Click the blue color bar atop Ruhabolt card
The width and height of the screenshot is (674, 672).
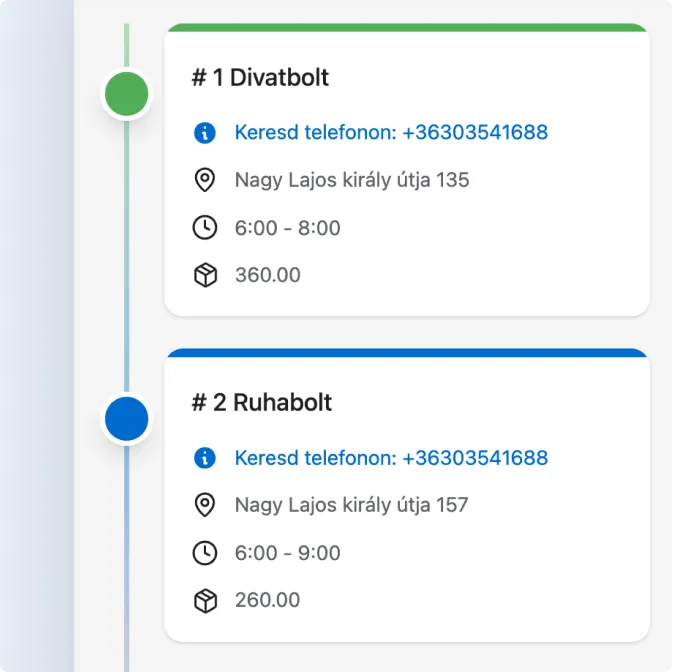pyautogui.click(x=407, y=353)
